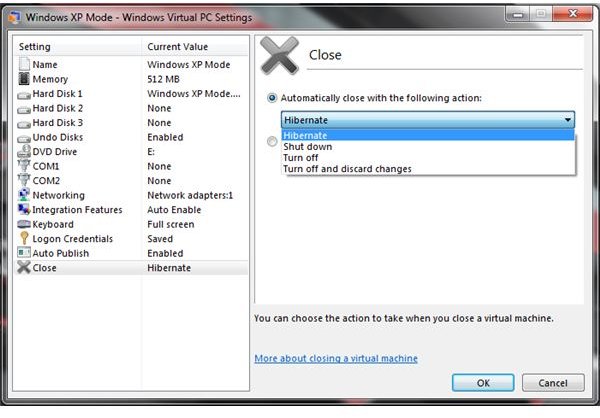This screenshot has height=418, width=600.
Task: Select 'Automatically close with the following action' radio
Action: (272, 98)
